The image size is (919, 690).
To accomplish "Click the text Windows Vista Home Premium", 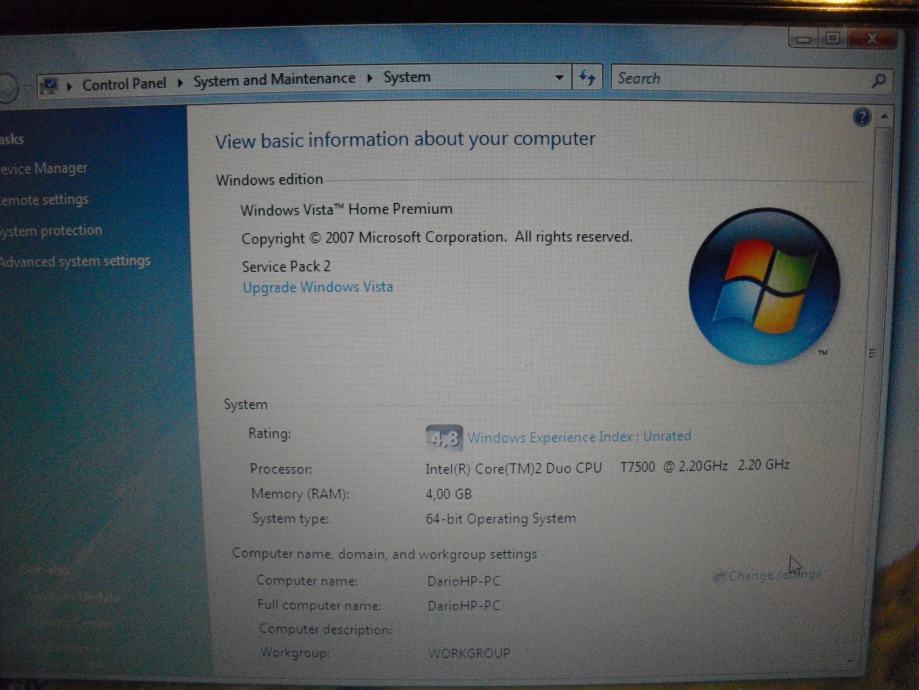I will (346, 209).
